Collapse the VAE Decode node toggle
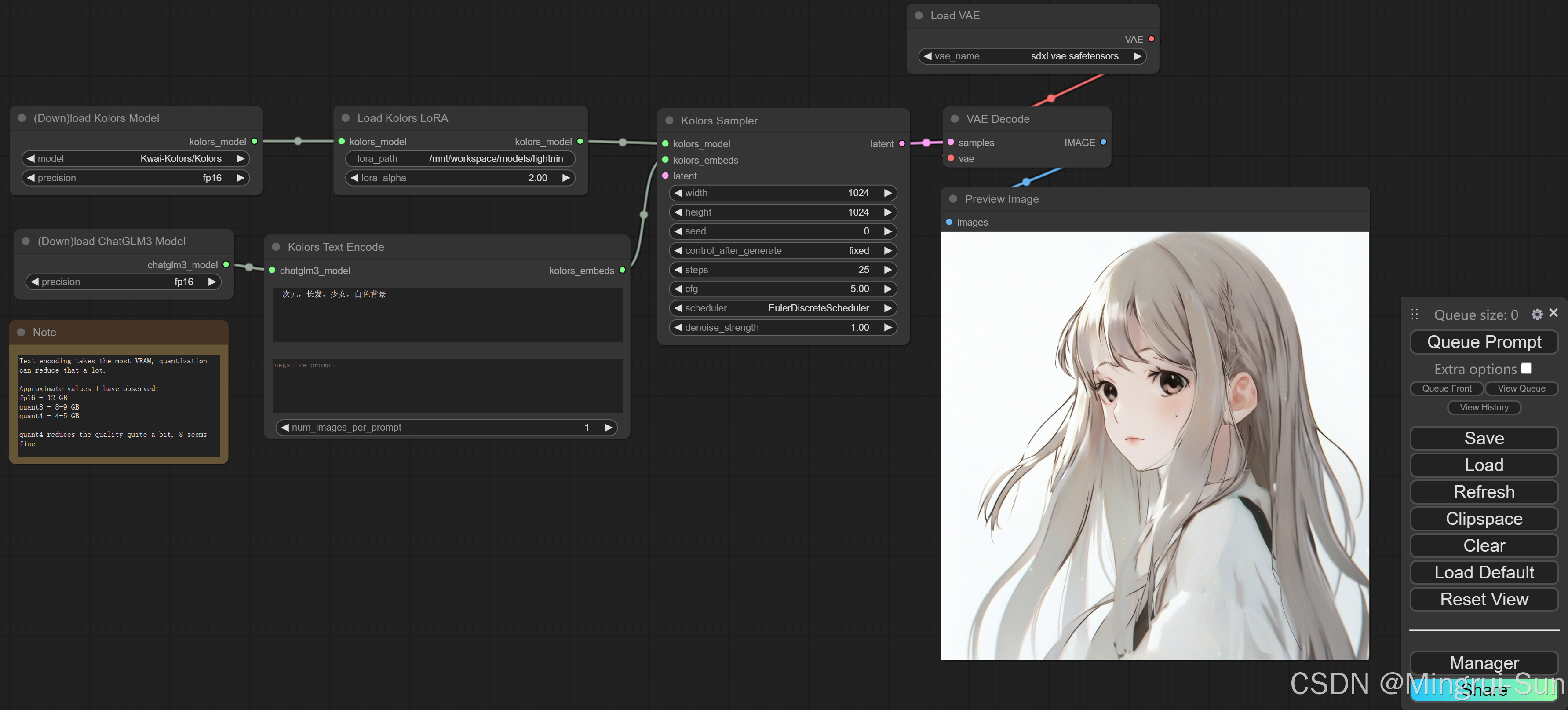The height and width of the screenshot is (710, 1568). (955, 119)
